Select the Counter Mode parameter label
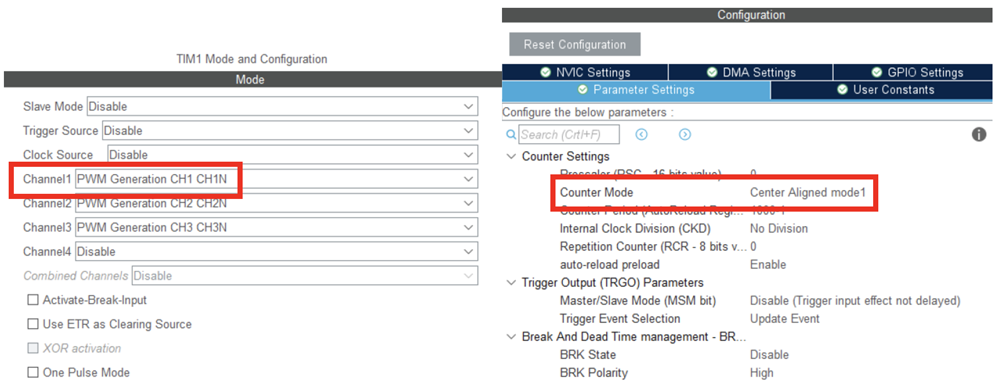This screenshot has height=386, width=1000. pyautogui.click(x=596, y=192)
